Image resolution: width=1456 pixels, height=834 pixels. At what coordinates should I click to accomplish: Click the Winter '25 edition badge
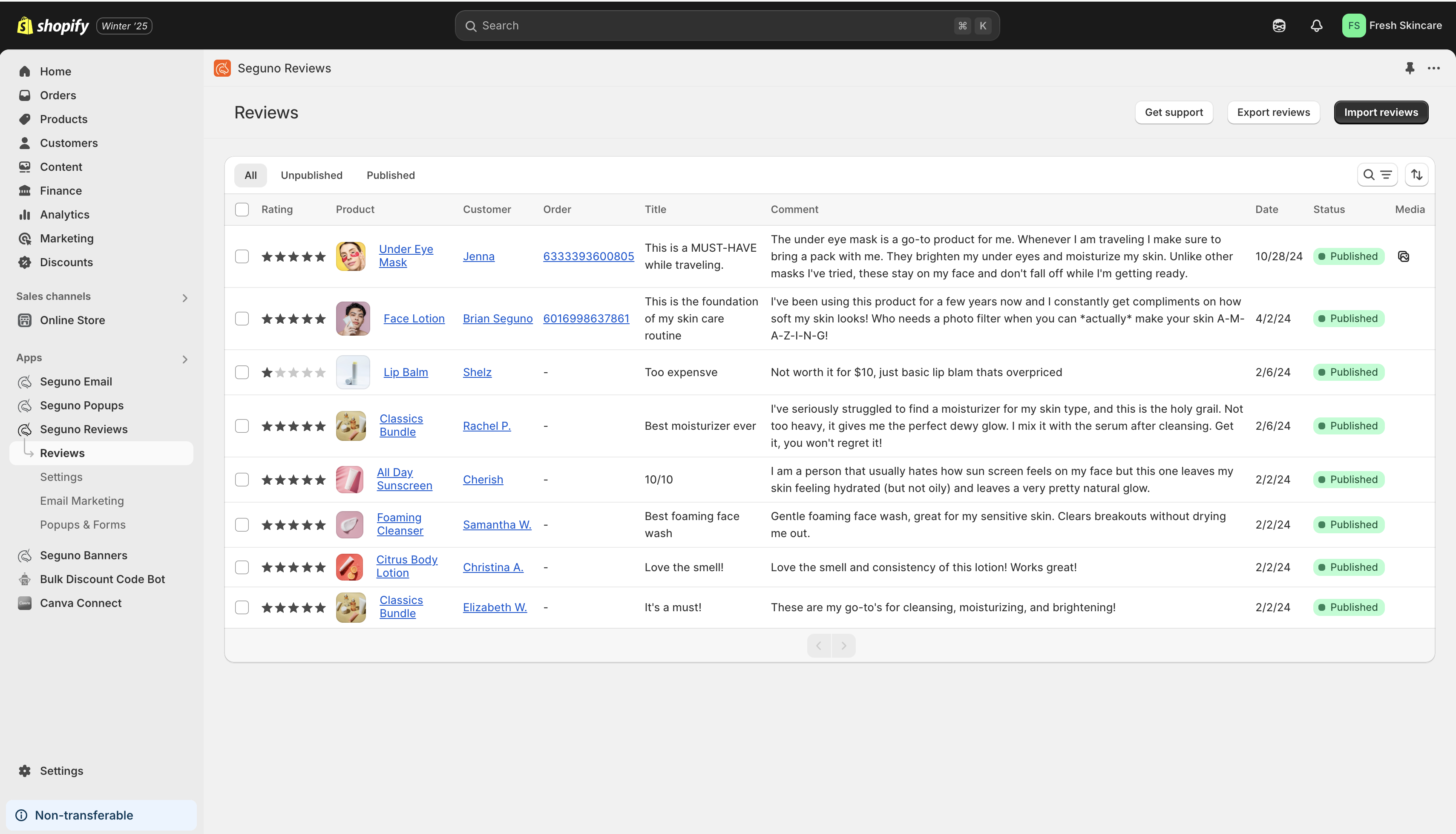pyautogui.click(x=124, y=26)
